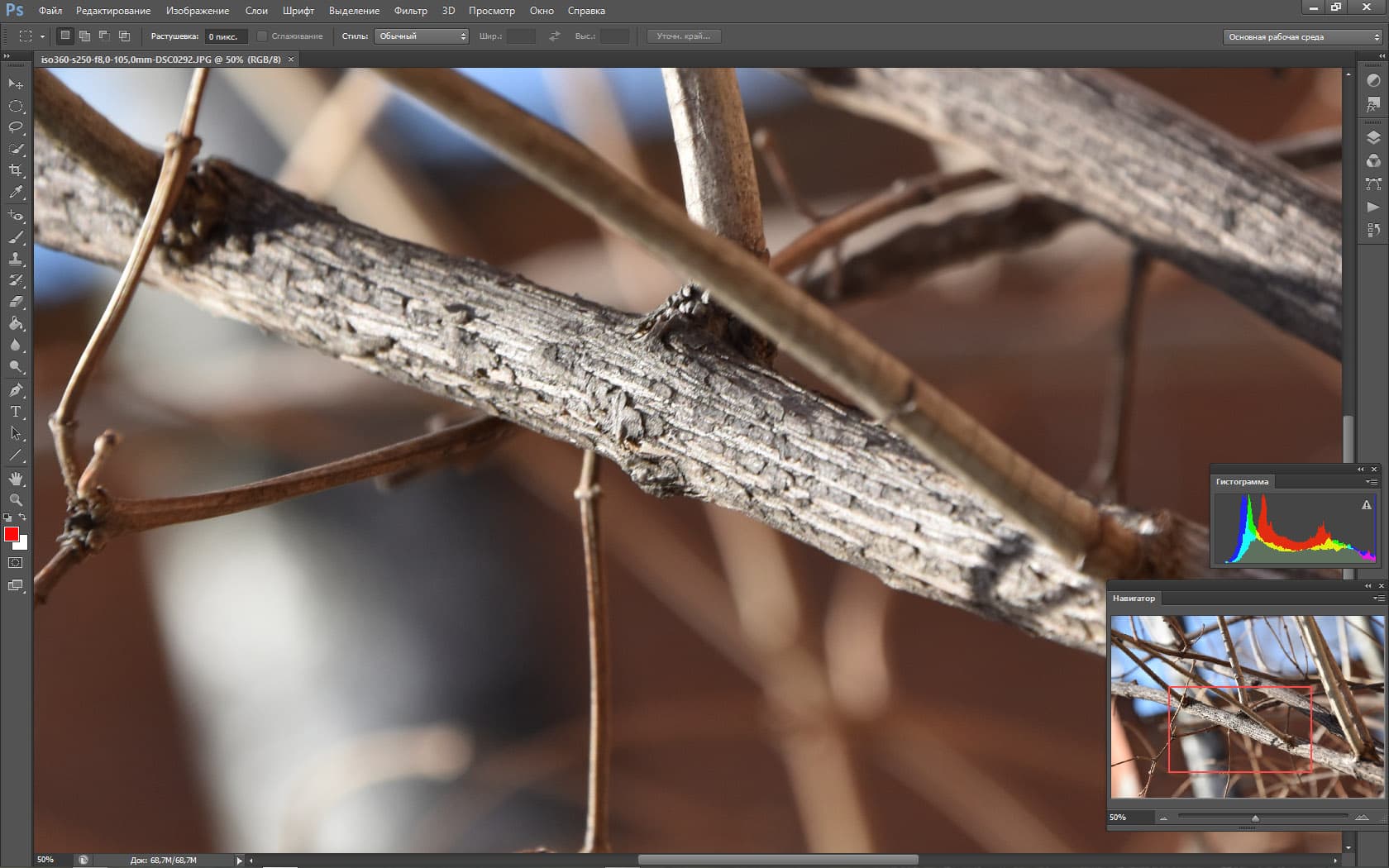
Task: Select the DSC0292.JPG document tab
Action: point(161,60)
